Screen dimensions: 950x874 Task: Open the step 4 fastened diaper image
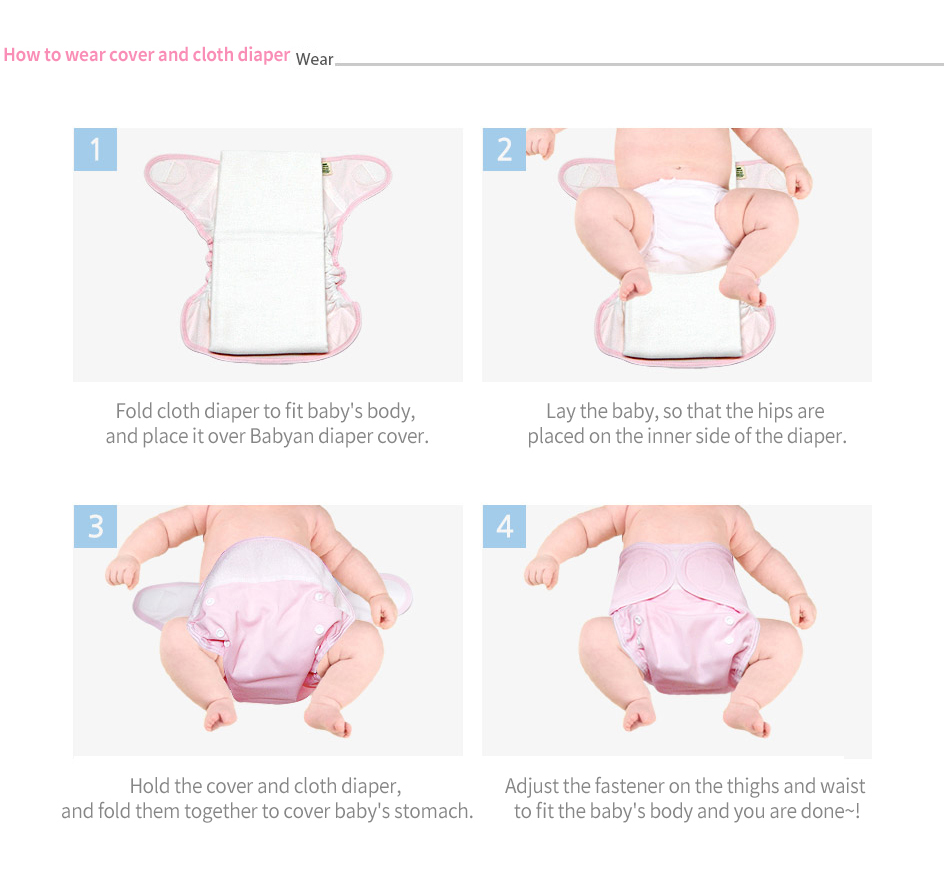pos(677,631)
